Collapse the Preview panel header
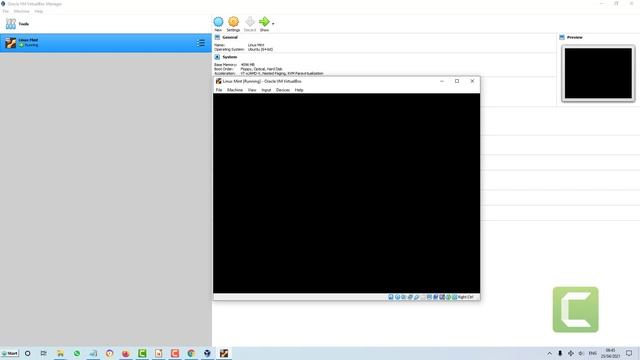This screenshot has height=360, width=640. pyautogui.click(x=574, y=37)
